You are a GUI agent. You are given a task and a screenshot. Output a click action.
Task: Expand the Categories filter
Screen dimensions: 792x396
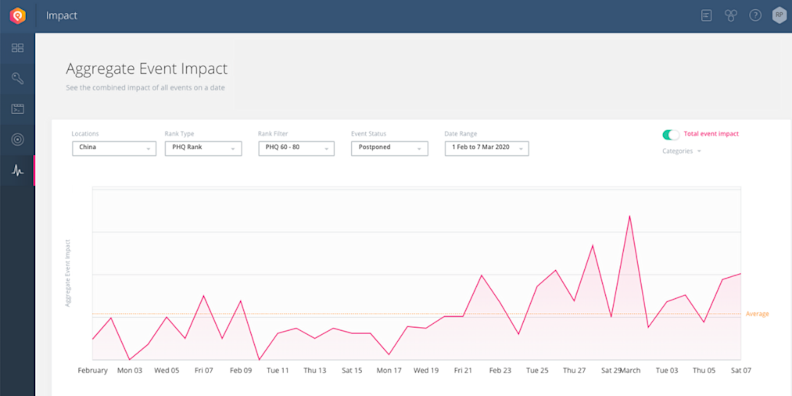pyautogui.click(x=681, y=151)
